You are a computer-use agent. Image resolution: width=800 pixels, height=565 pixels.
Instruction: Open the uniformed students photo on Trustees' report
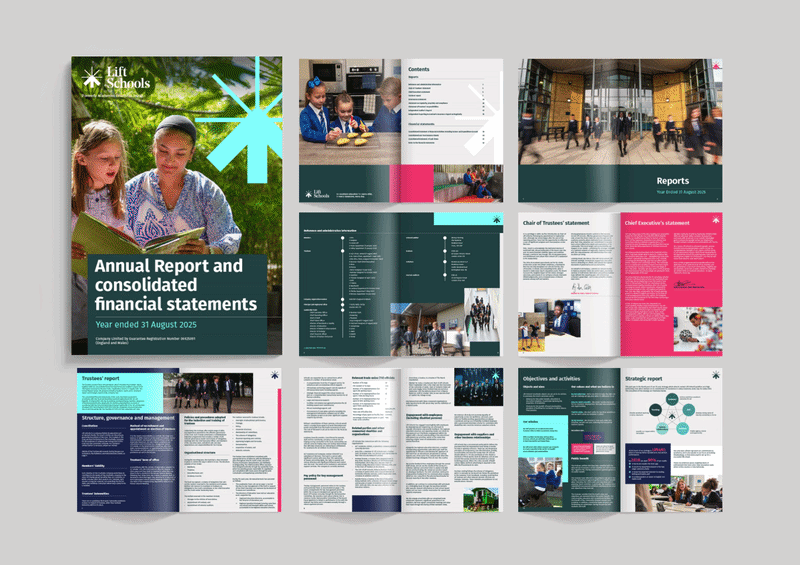(x=208, y=392)
